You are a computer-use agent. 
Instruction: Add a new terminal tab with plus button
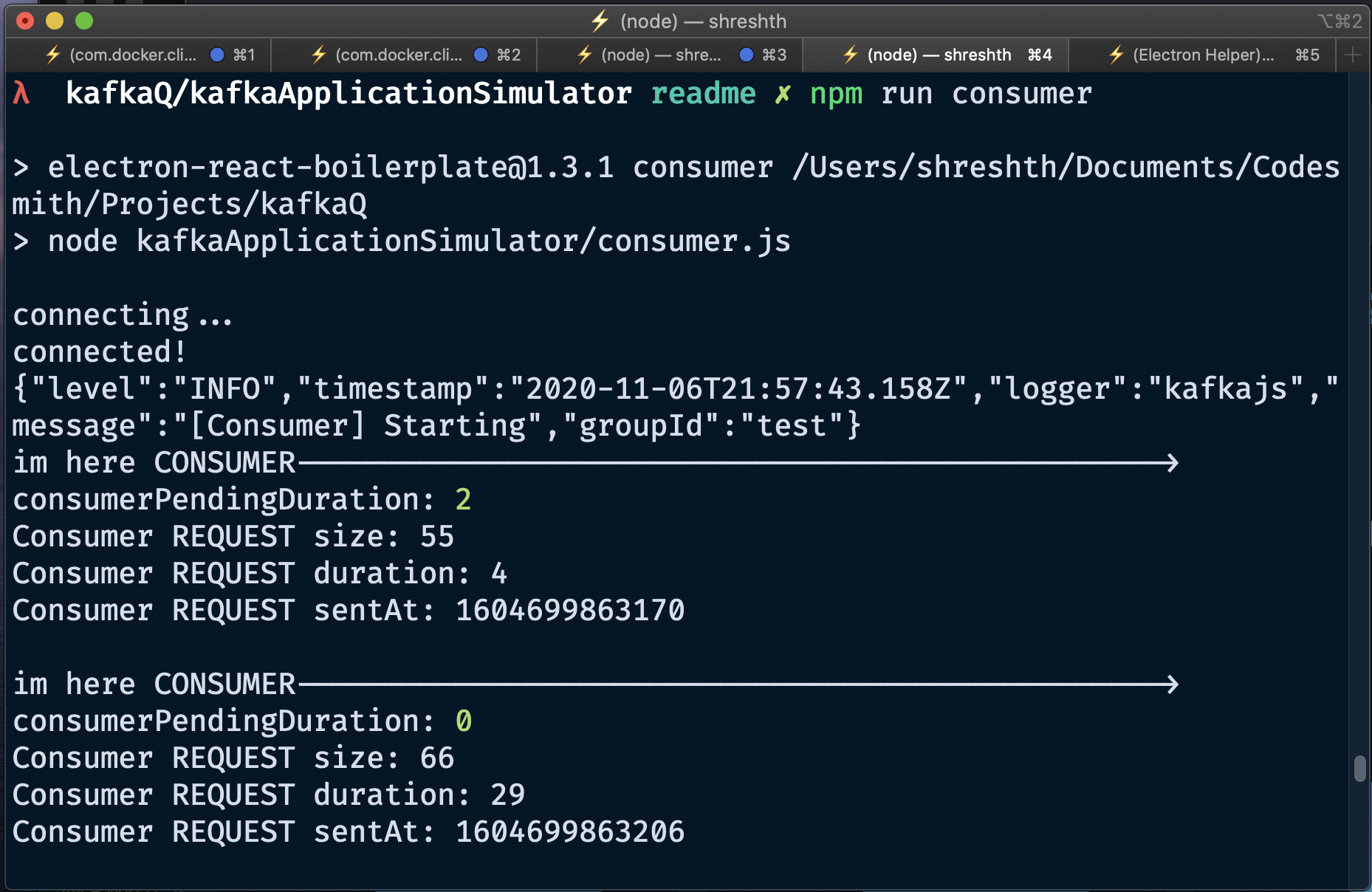point(1353,55)
